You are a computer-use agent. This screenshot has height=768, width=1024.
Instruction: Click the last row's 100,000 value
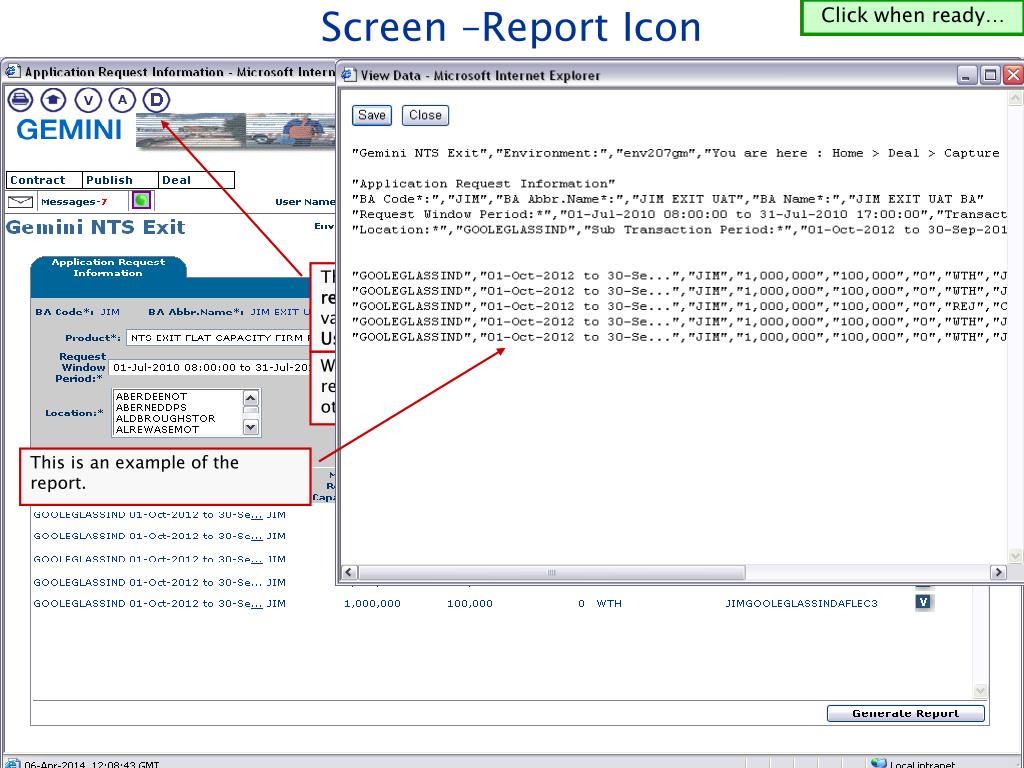[470, 603]
